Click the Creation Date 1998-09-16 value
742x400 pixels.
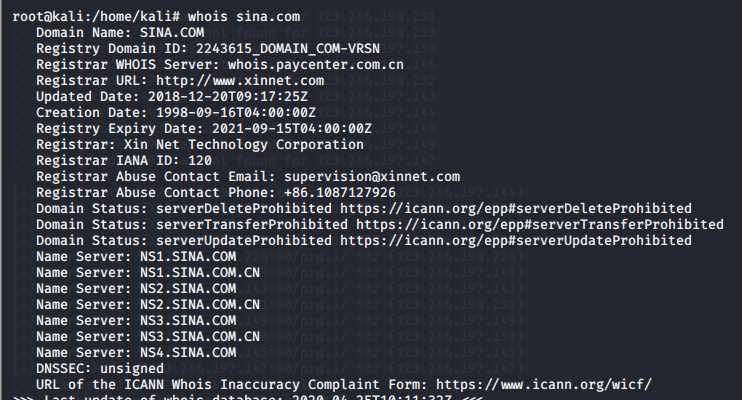click(236, 113)
